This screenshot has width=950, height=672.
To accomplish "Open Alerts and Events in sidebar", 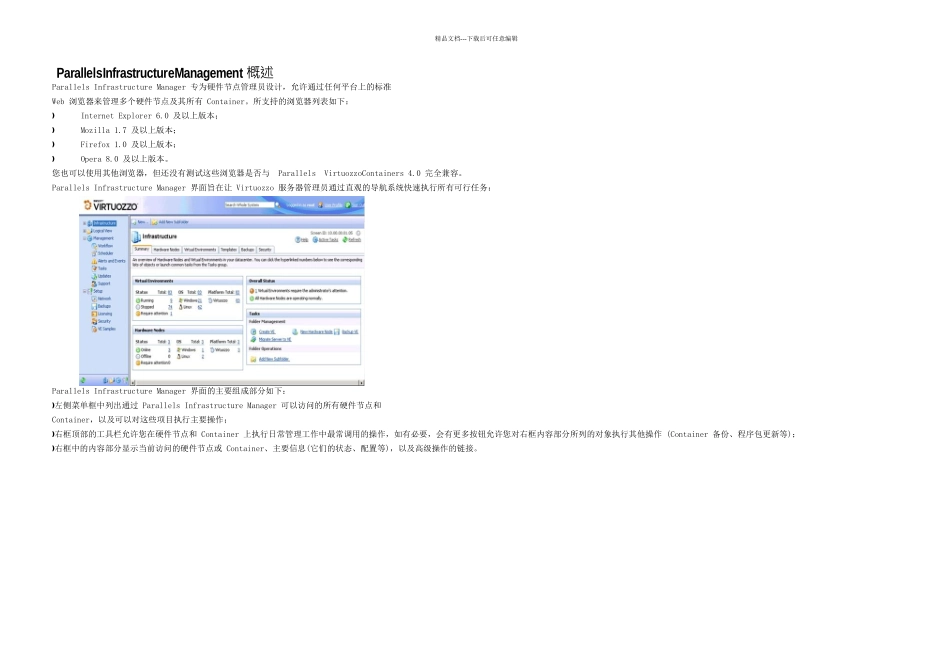I will 111,261.
